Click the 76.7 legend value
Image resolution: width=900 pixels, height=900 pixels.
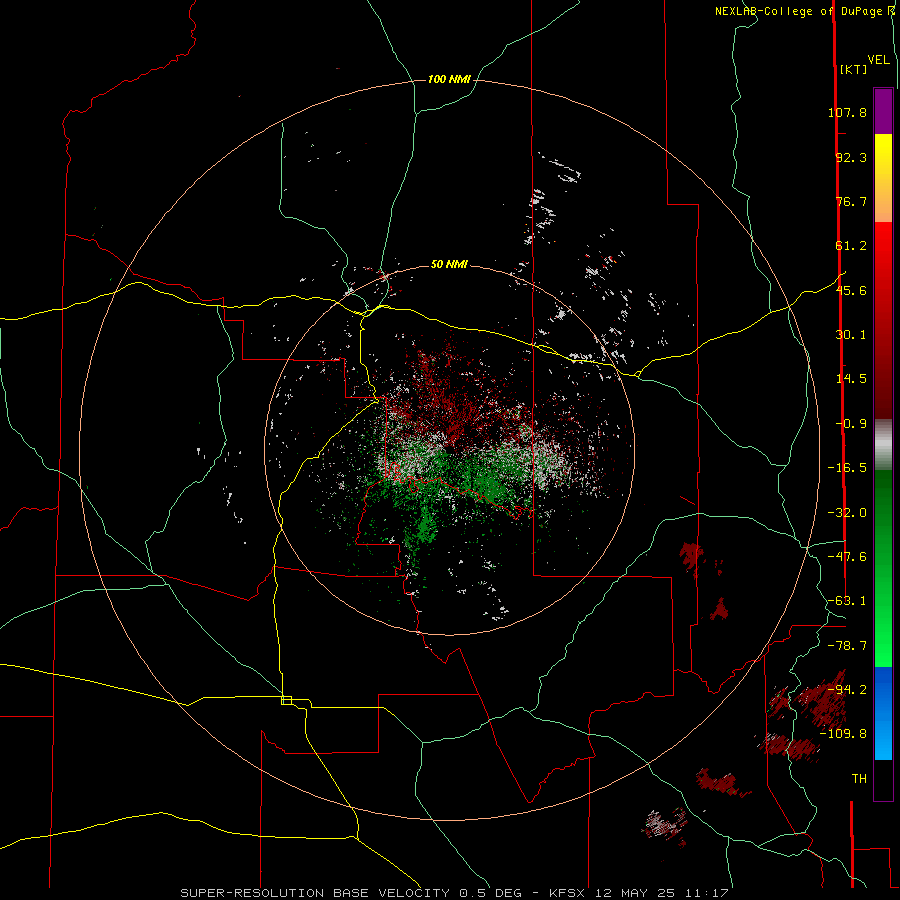pyautogui.click(x=851, y=201)
